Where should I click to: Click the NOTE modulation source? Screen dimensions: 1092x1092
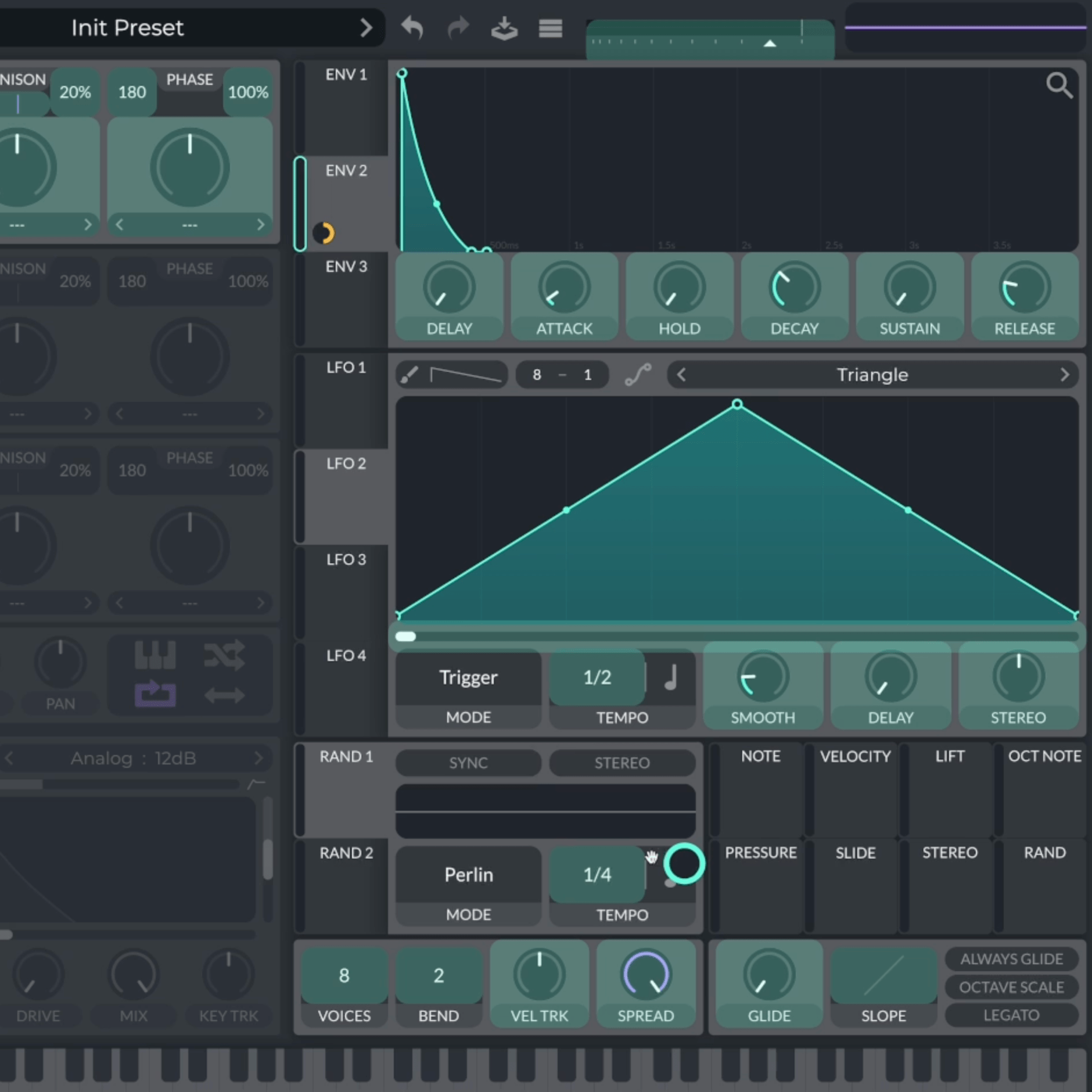click(x=756, y=789)
